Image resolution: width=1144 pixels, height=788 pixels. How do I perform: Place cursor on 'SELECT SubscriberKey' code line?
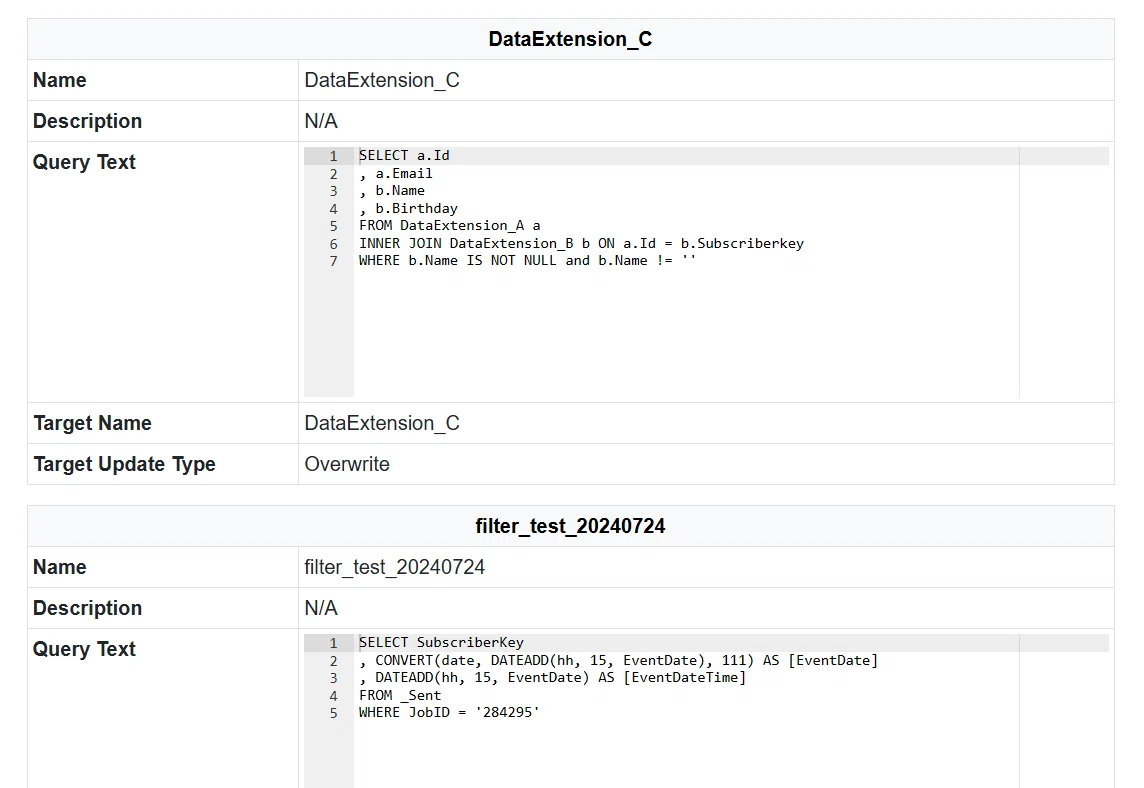pyautogui.click(x=441, y=642)
